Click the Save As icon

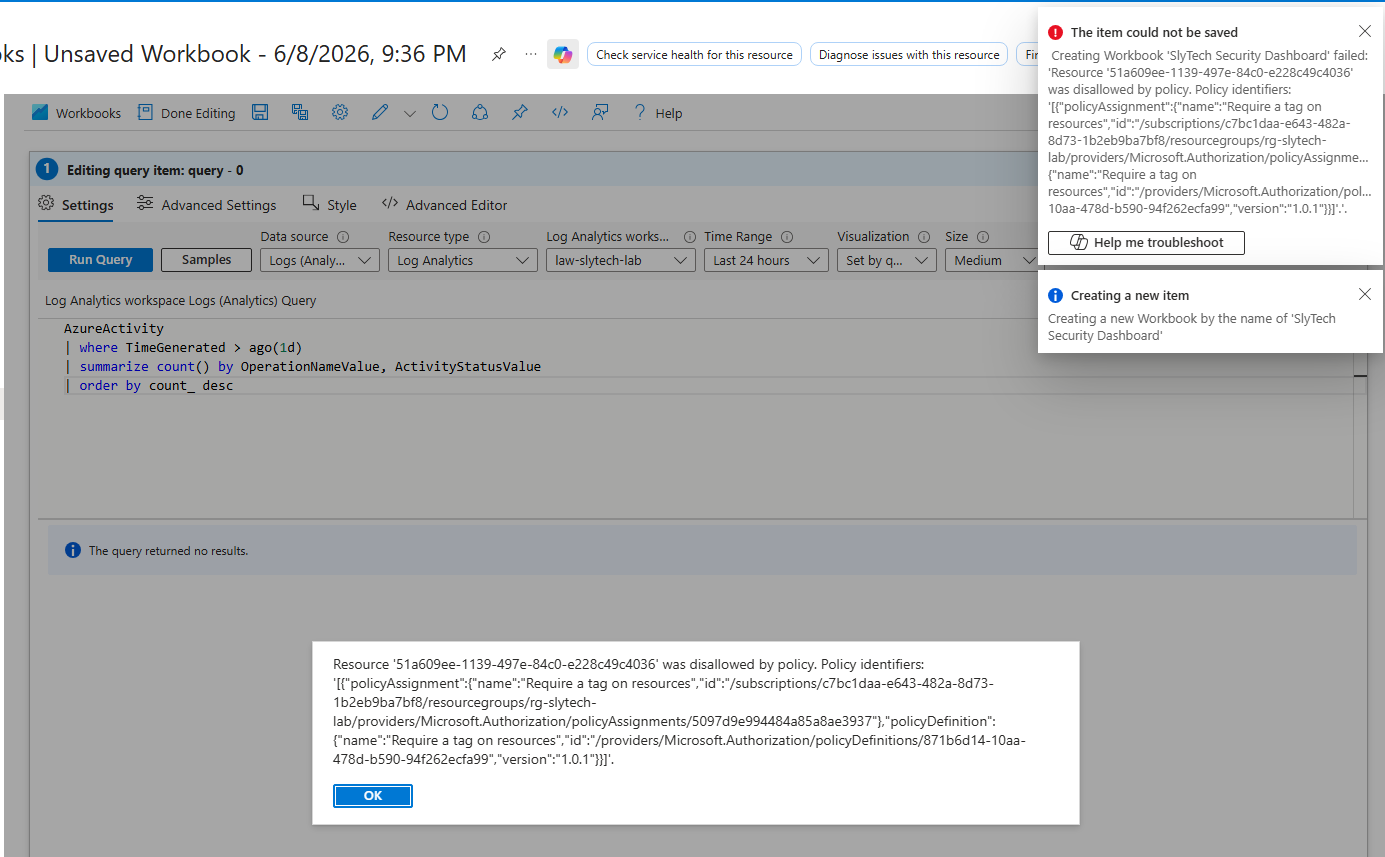point(300,112)
